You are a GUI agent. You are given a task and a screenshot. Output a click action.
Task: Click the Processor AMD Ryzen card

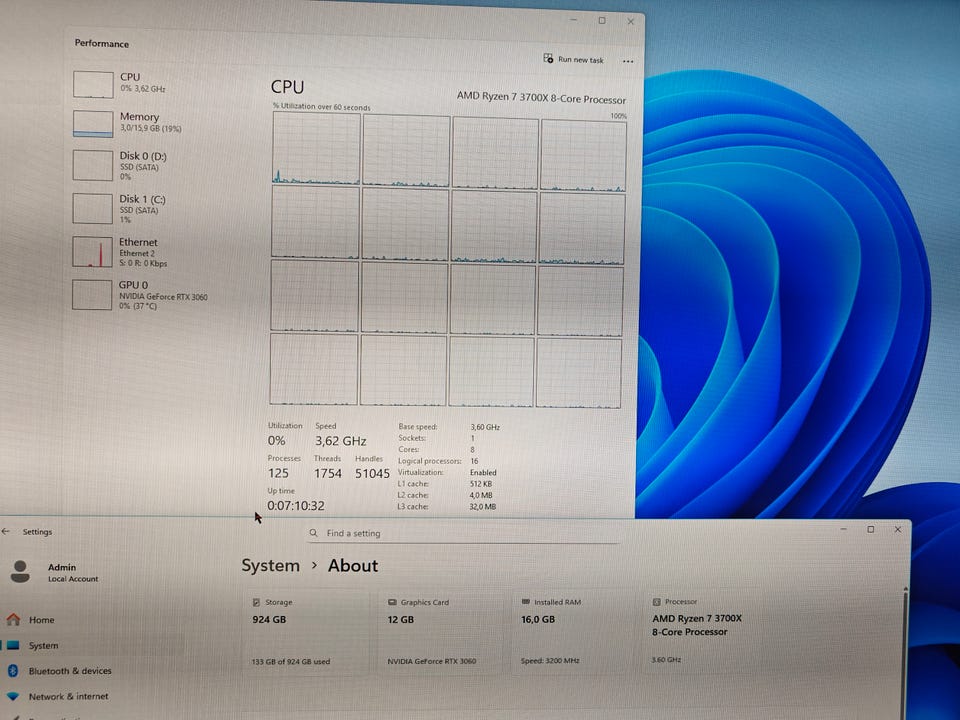[704, 632]
